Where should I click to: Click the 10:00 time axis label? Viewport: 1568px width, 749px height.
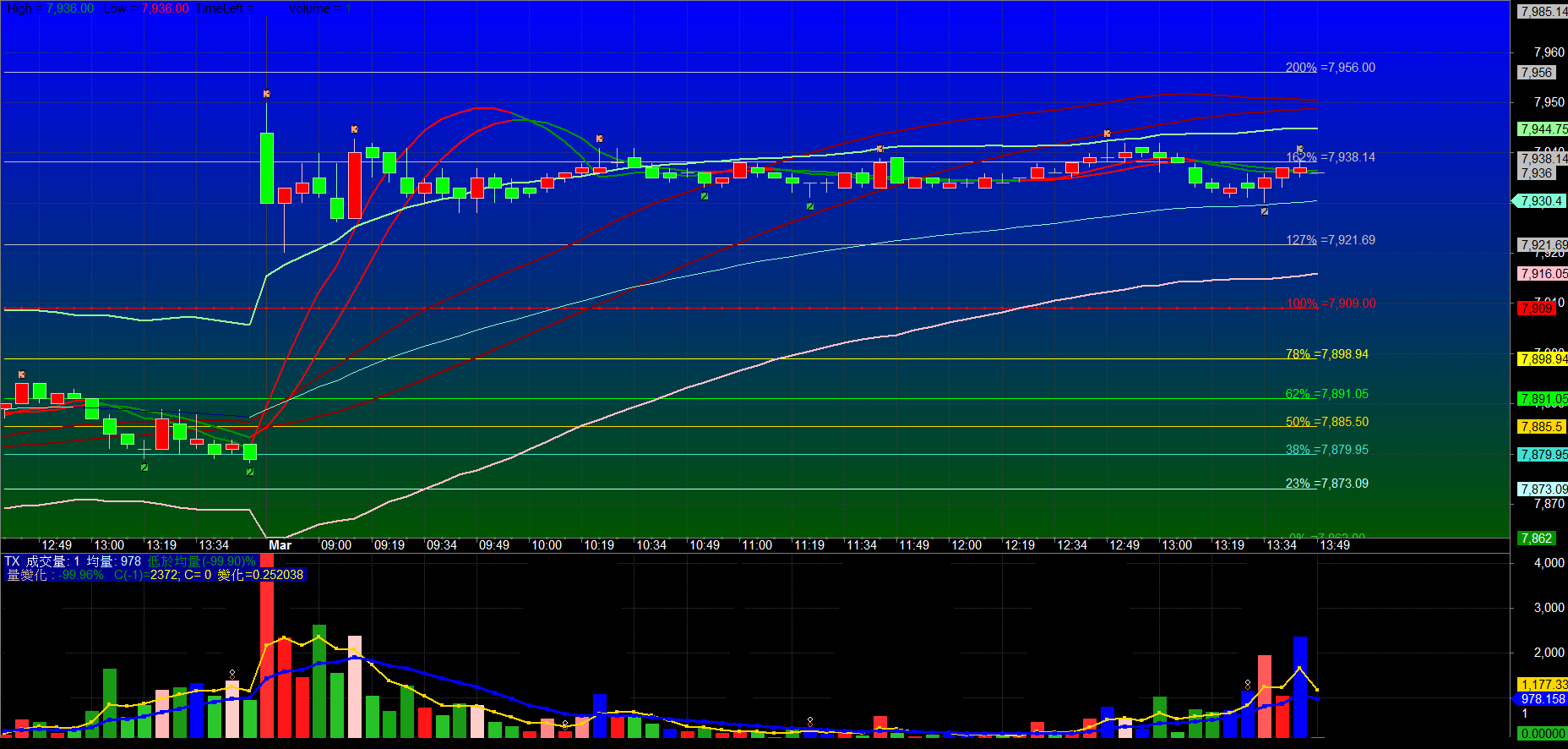pyautogui.click(x=547, y=545)
